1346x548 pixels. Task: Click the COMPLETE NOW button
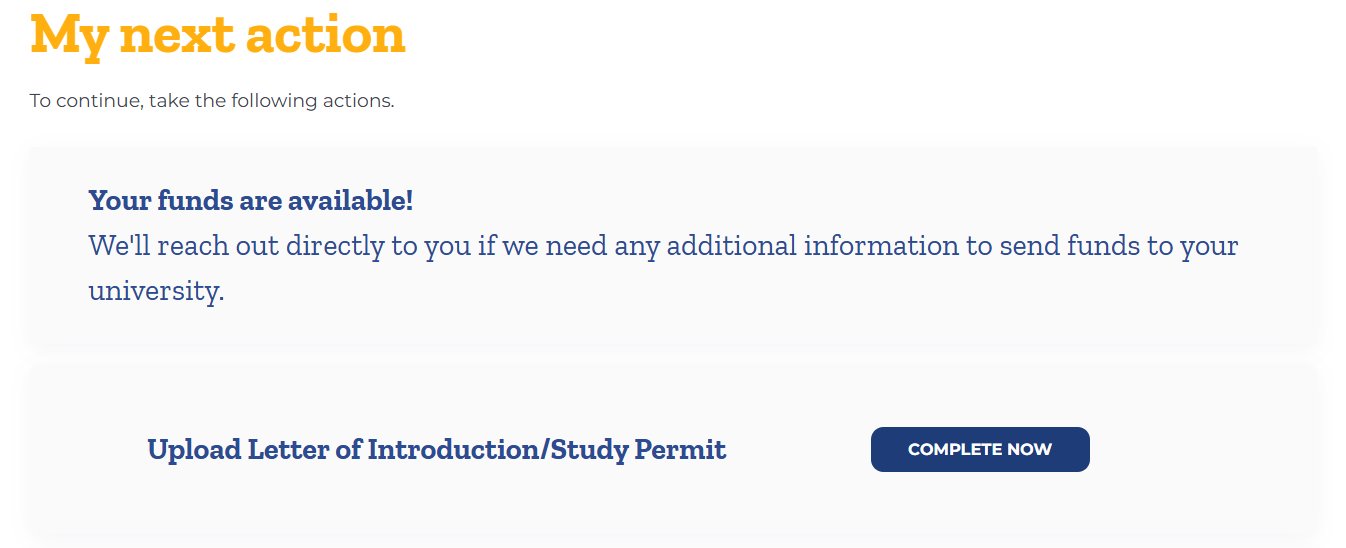point(980,449)
